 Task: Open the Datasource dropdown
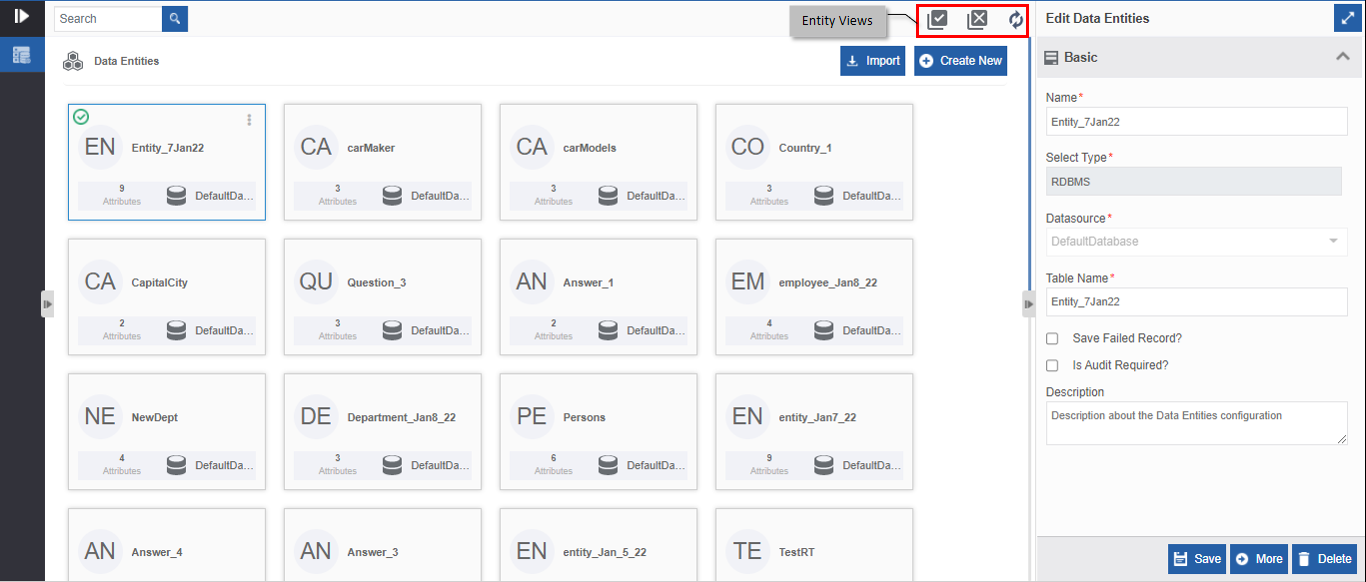(1197, 241)
